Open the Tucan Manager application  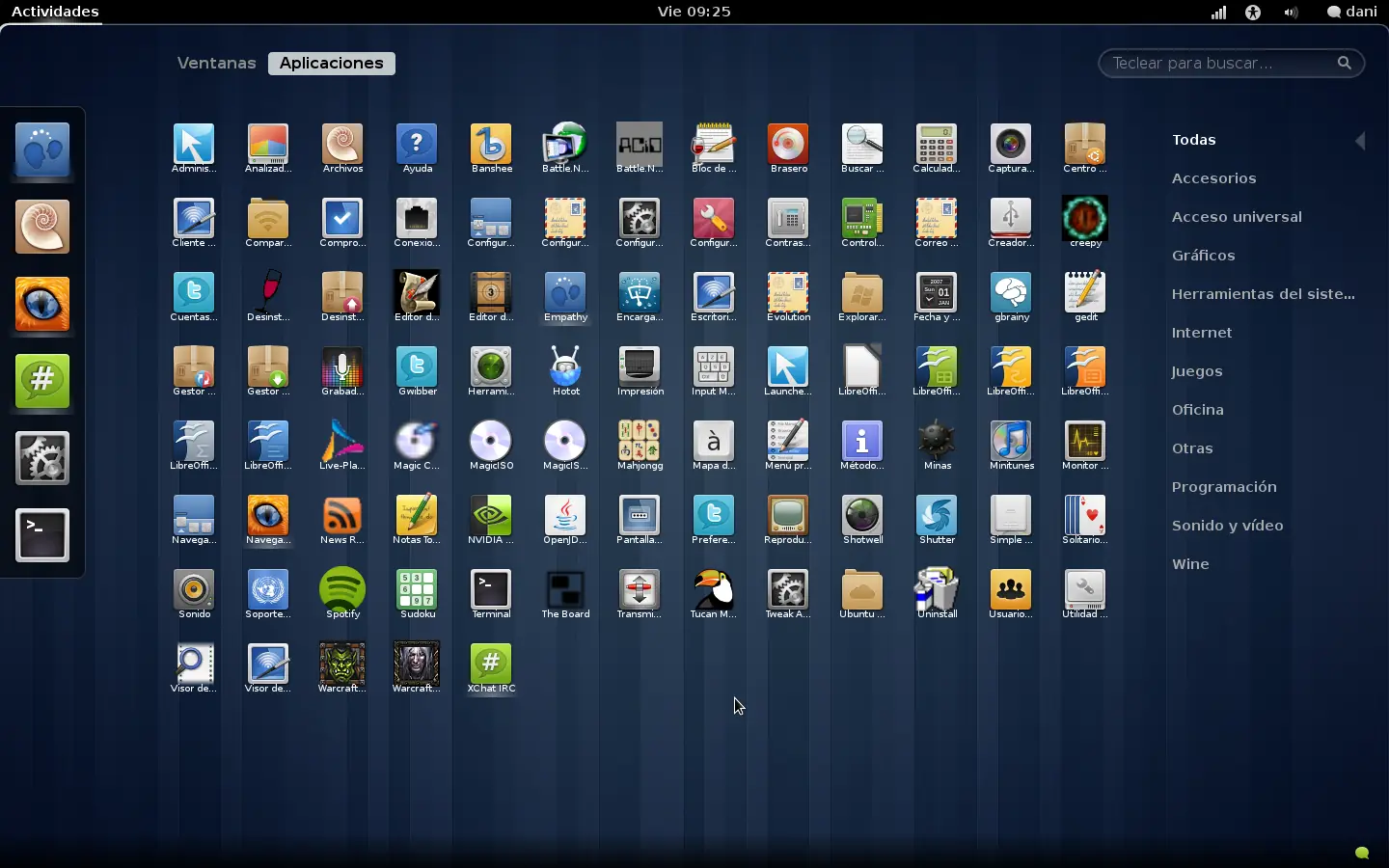point(714,594)
